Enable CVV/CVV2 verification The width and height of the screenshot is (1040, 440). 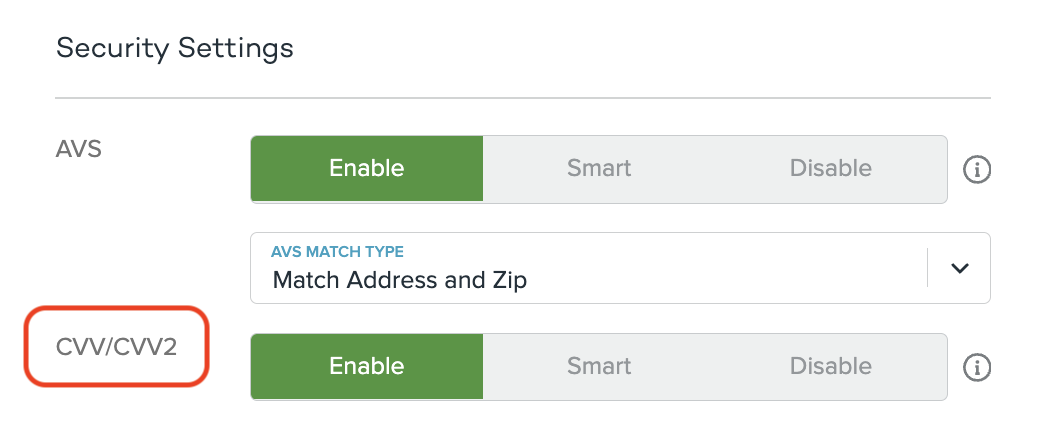pyautogui.click(x=367, y=367)
